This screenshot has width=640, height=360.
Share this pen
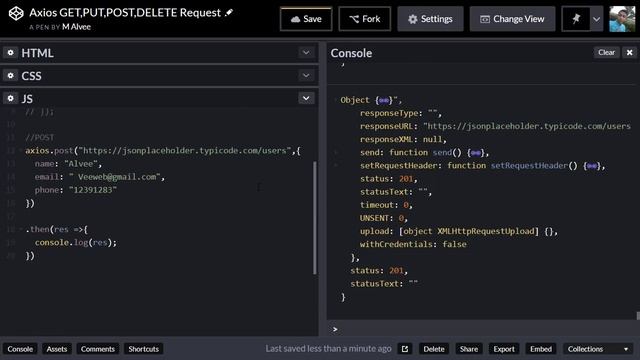click(469, 349)
